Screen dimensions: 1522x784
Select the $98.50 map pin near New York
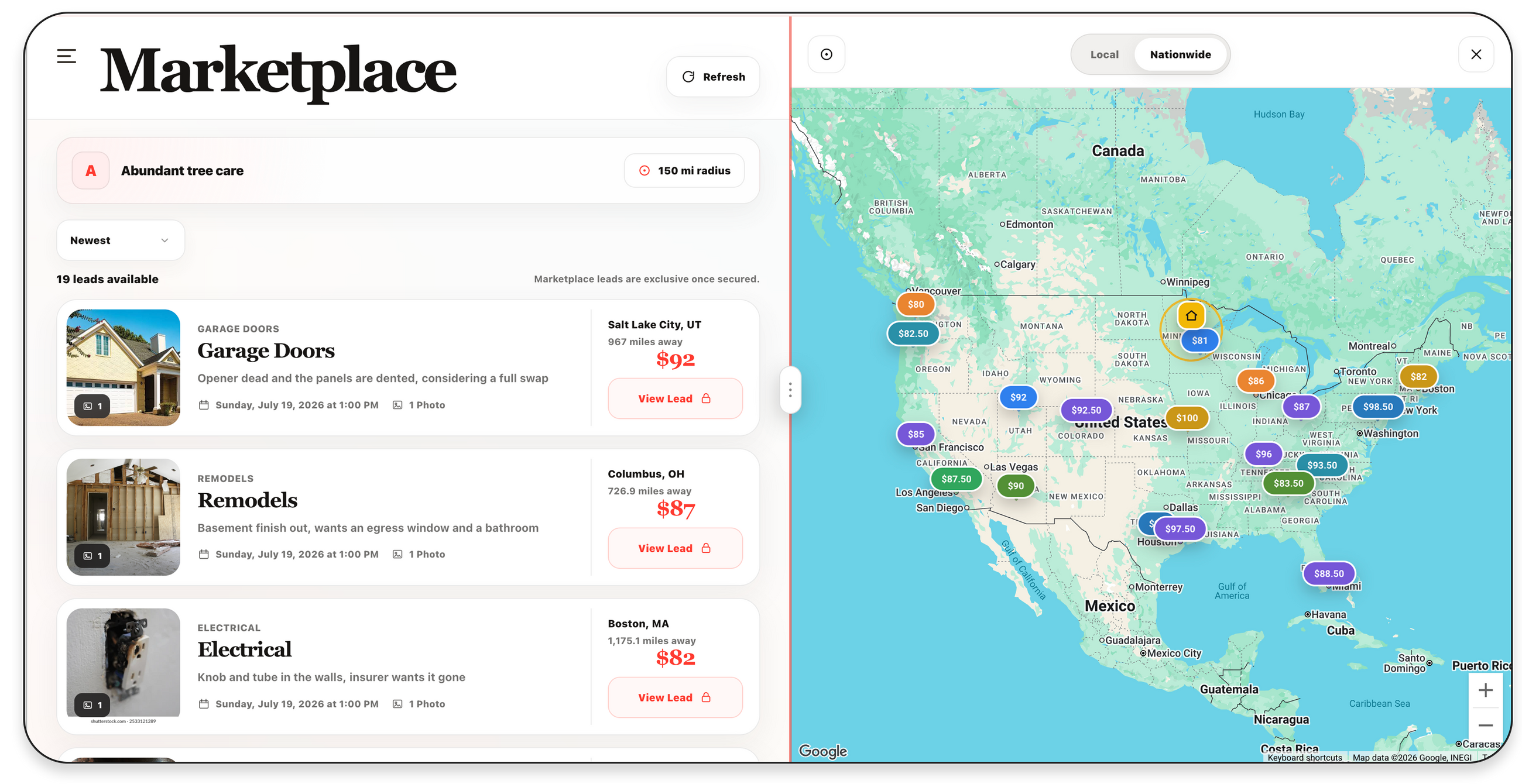tap(1377, 407)
